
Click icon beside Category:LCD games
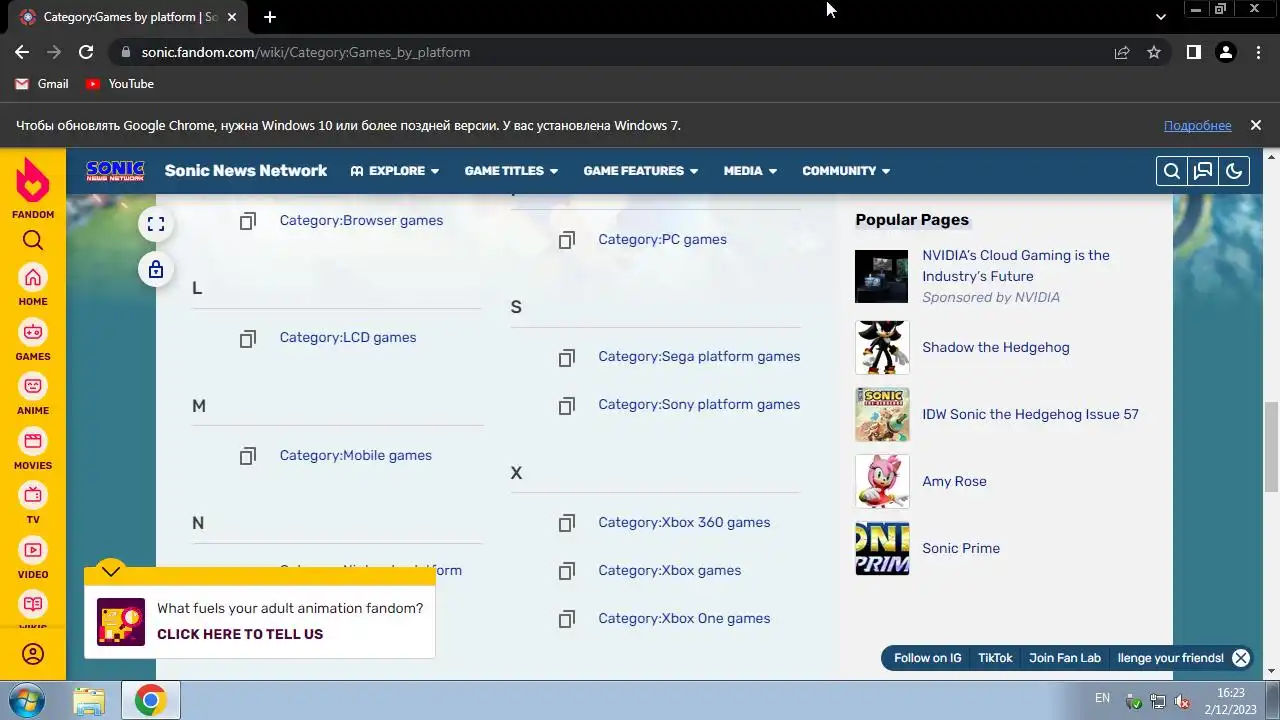[248, 338]
